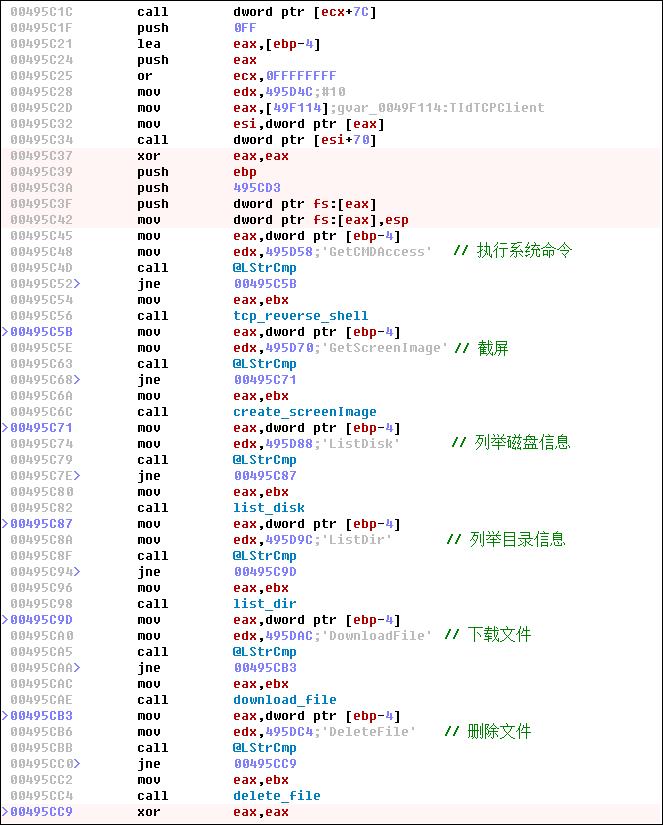Click line address 00495C9D at row start
Image resolution: width=663 pixels, height=825 pixels.
click(42, 620)
